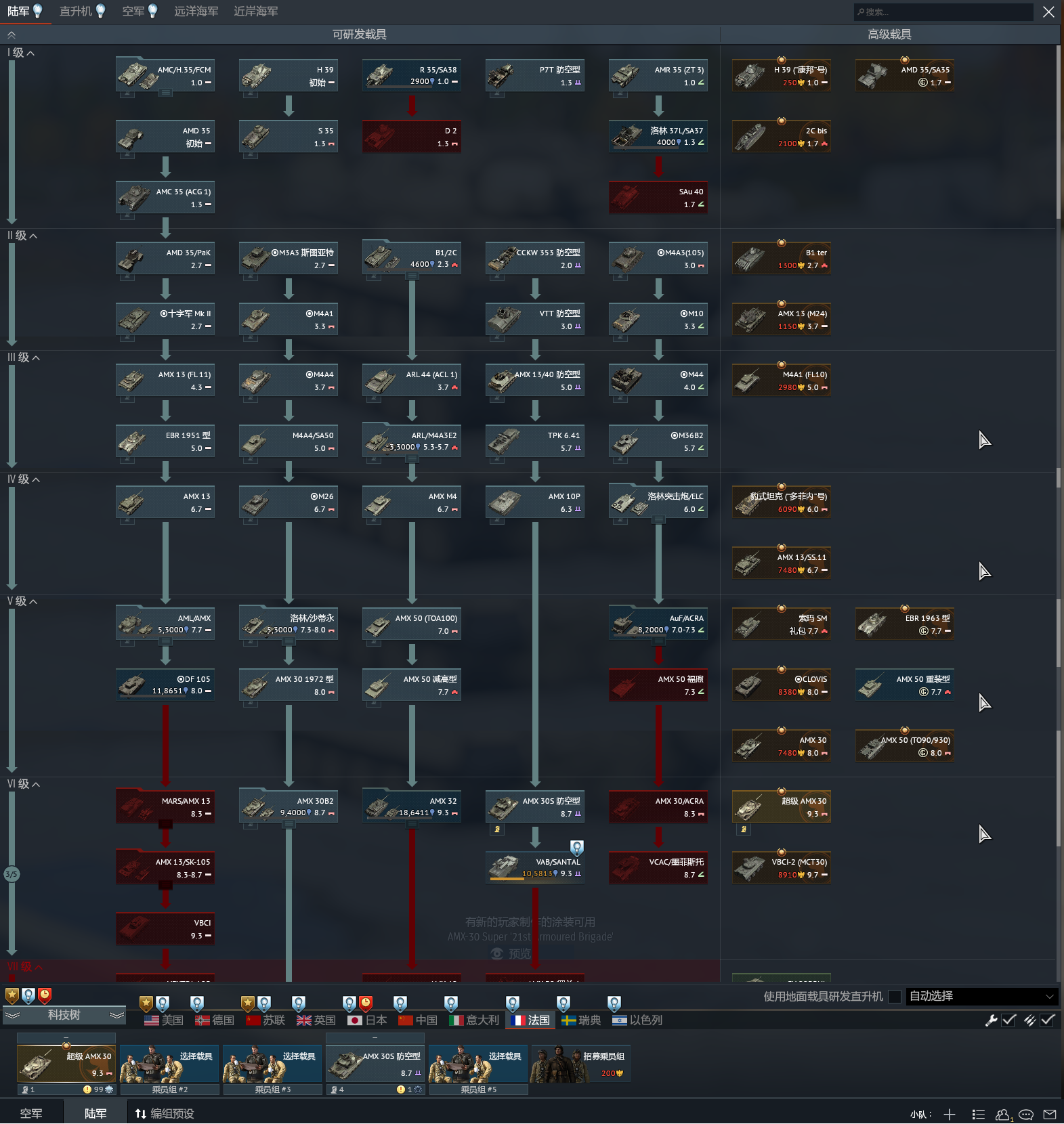Select the EBR 1963 型 premium card
1064x1124 pixels.
click(905, 624)
